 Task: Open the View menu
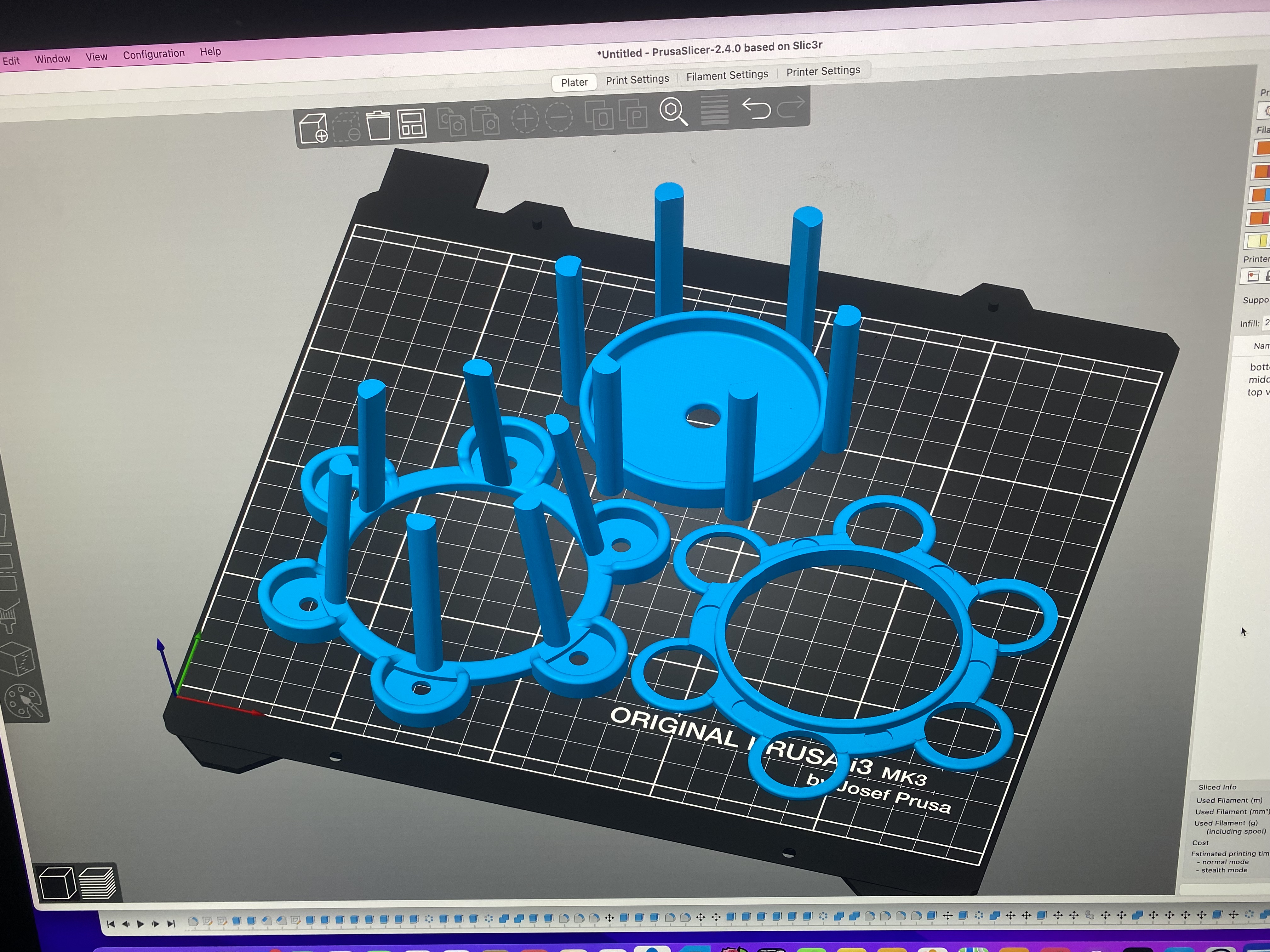pyautogui.click(x=96, y=57)
